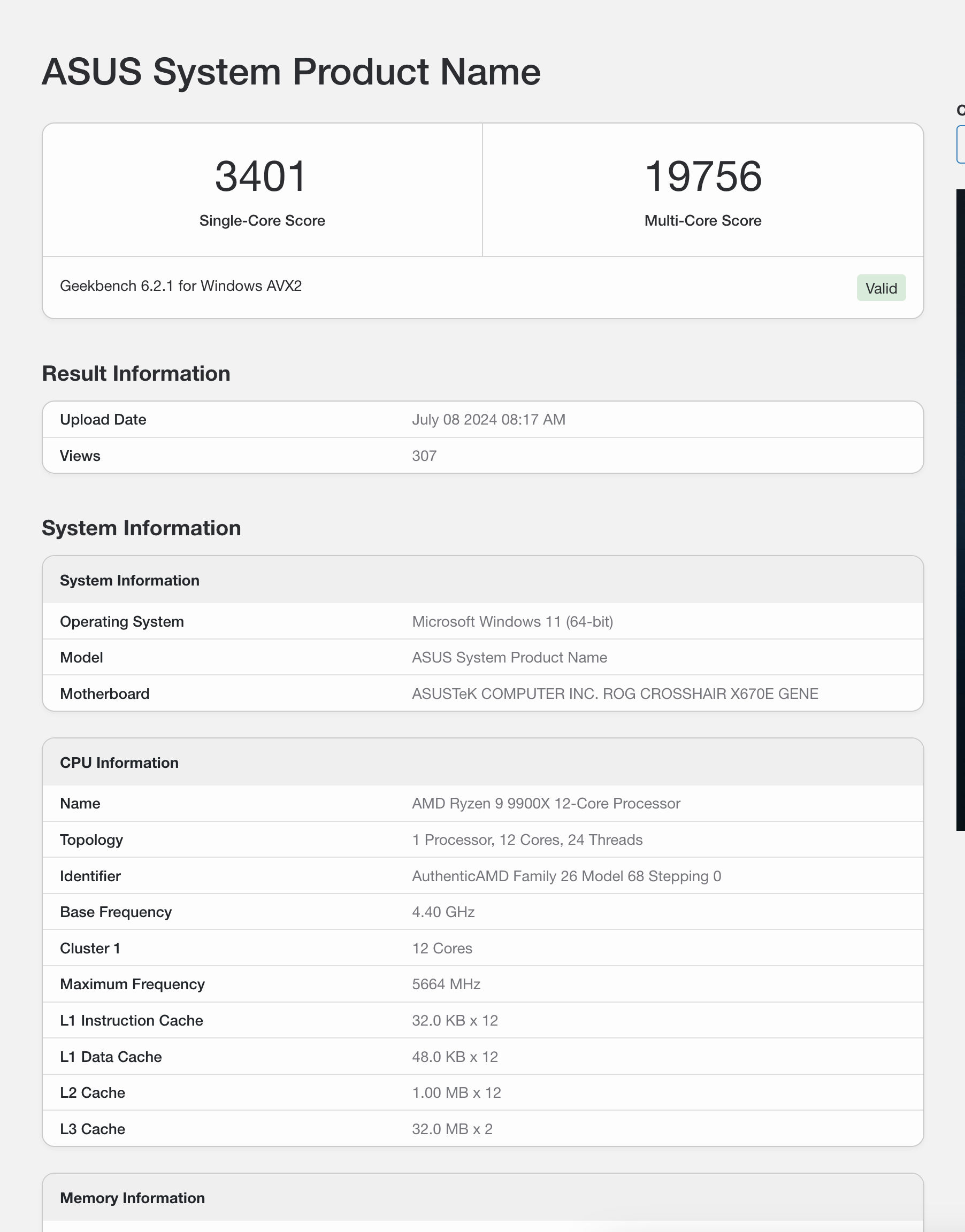Image resolution: width=965 pixels, height=1232 pixels.
Task: Select the ASUS System Product Name title
Action: coord(291,72)
